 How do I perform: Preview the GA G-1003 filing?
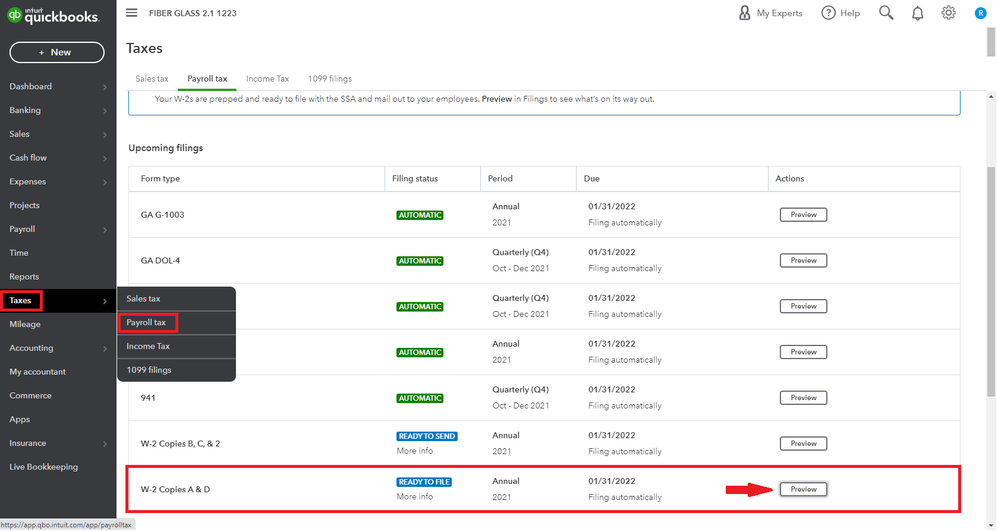point(803,215)
